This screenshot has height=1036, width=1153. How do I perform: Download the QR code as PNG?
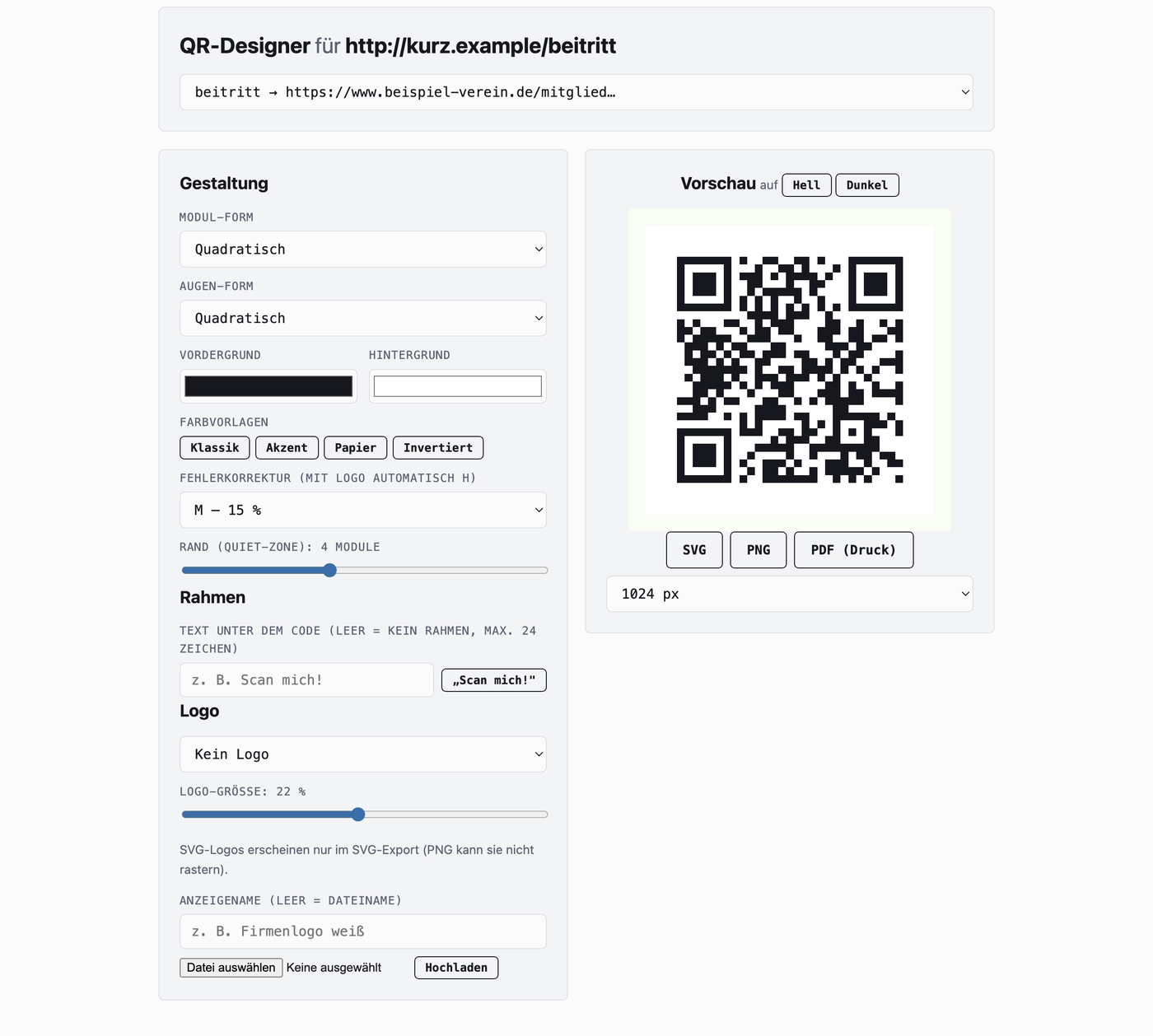coord(759,550)
